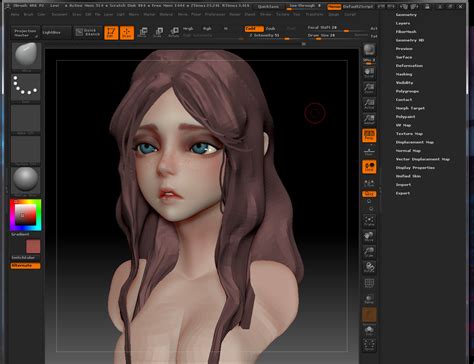Click the Scroll document icon
474x364 pixels.
369,73
